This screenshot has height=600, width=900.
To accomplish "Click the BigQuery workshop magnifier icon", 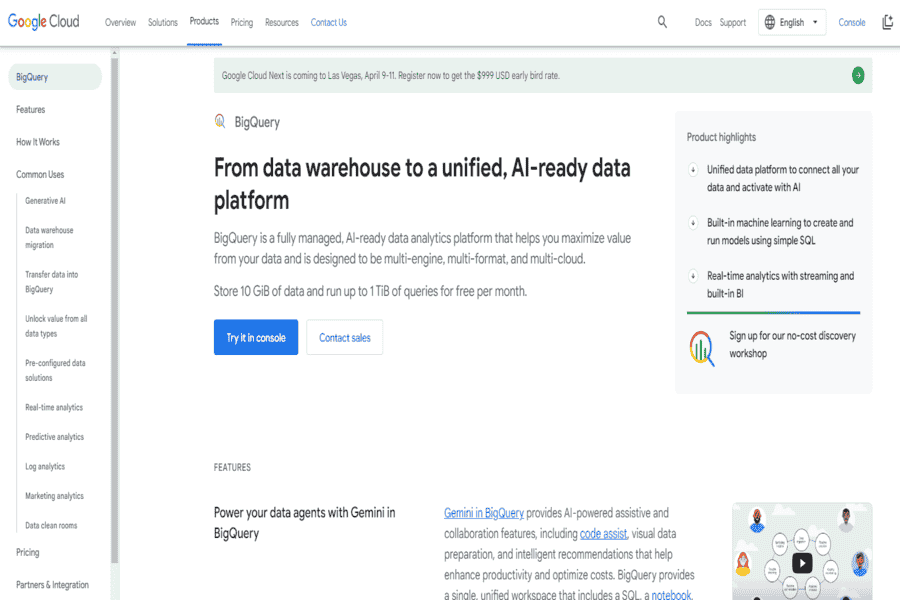I will point(702,348).
